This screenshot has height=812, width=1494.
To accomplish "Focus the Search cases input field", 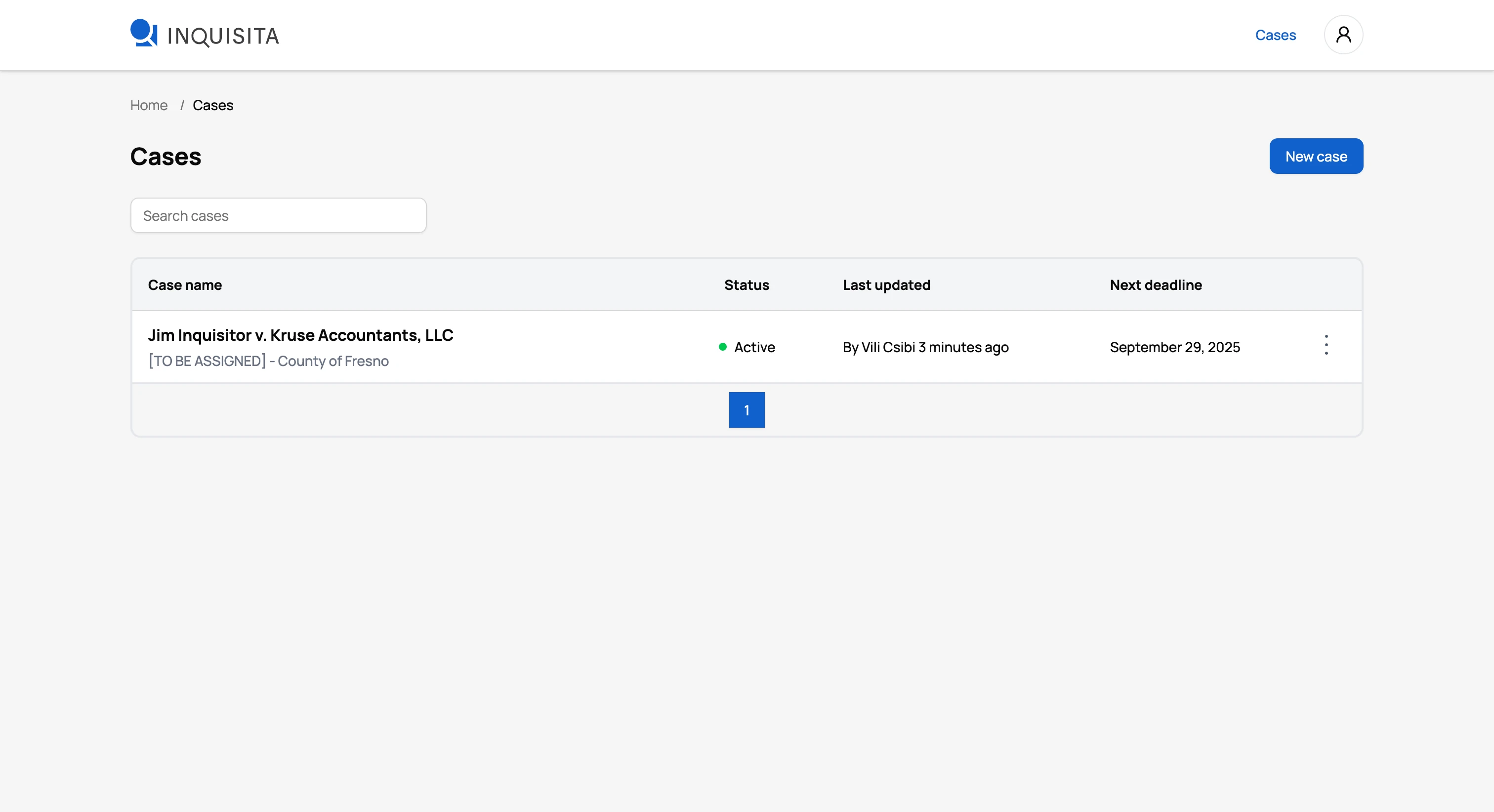I will coord(278,216).
